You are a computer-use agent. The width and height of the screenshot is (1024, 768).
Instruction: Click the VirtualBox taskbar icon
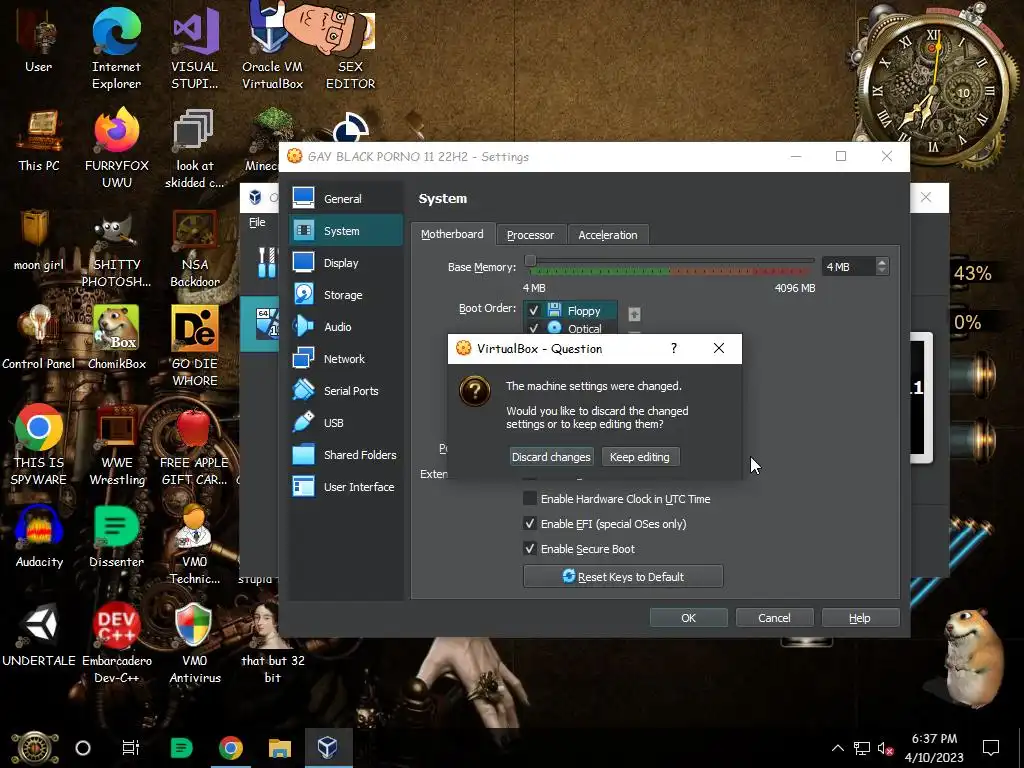[328, 748]
